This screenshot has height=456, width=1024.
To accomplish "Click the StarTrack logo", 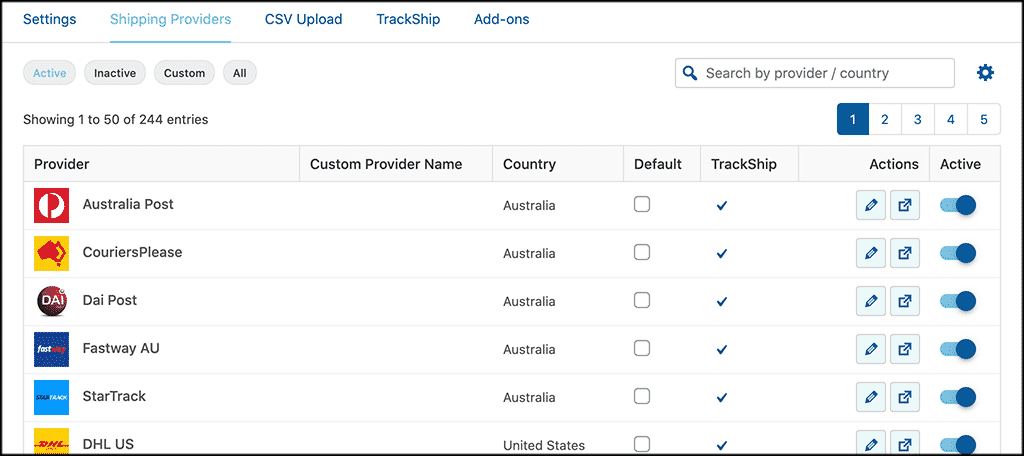I will coord(52,397).
